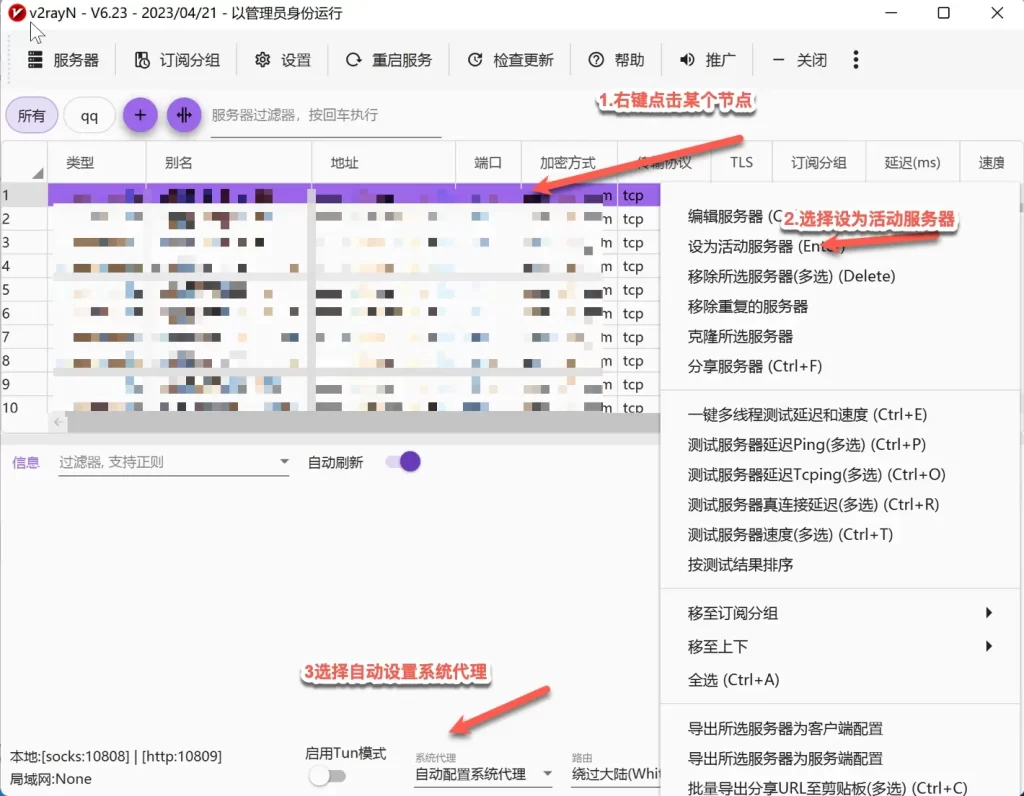Screen dimensions: 1024x796
Task: Click 重启服务 to restart the service
Action: 389,60
